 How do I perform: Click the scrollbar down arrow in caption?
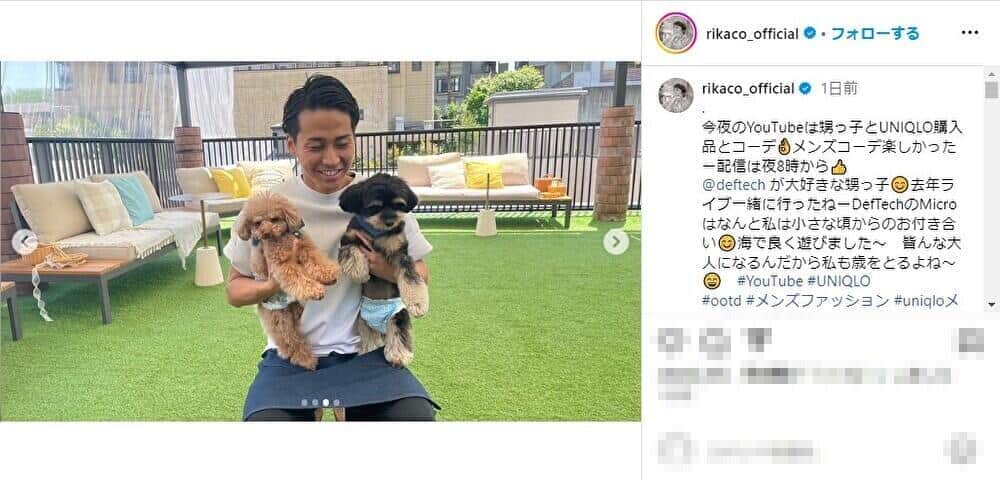tap(990, 304)
